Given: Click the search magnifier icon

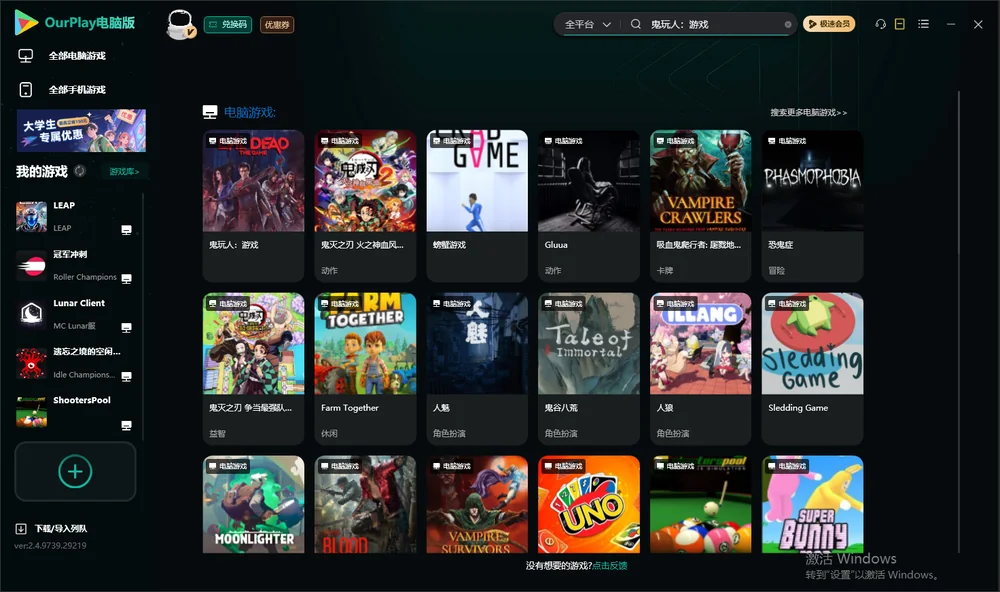Looking at the screenshot, I should pos(636,24).
